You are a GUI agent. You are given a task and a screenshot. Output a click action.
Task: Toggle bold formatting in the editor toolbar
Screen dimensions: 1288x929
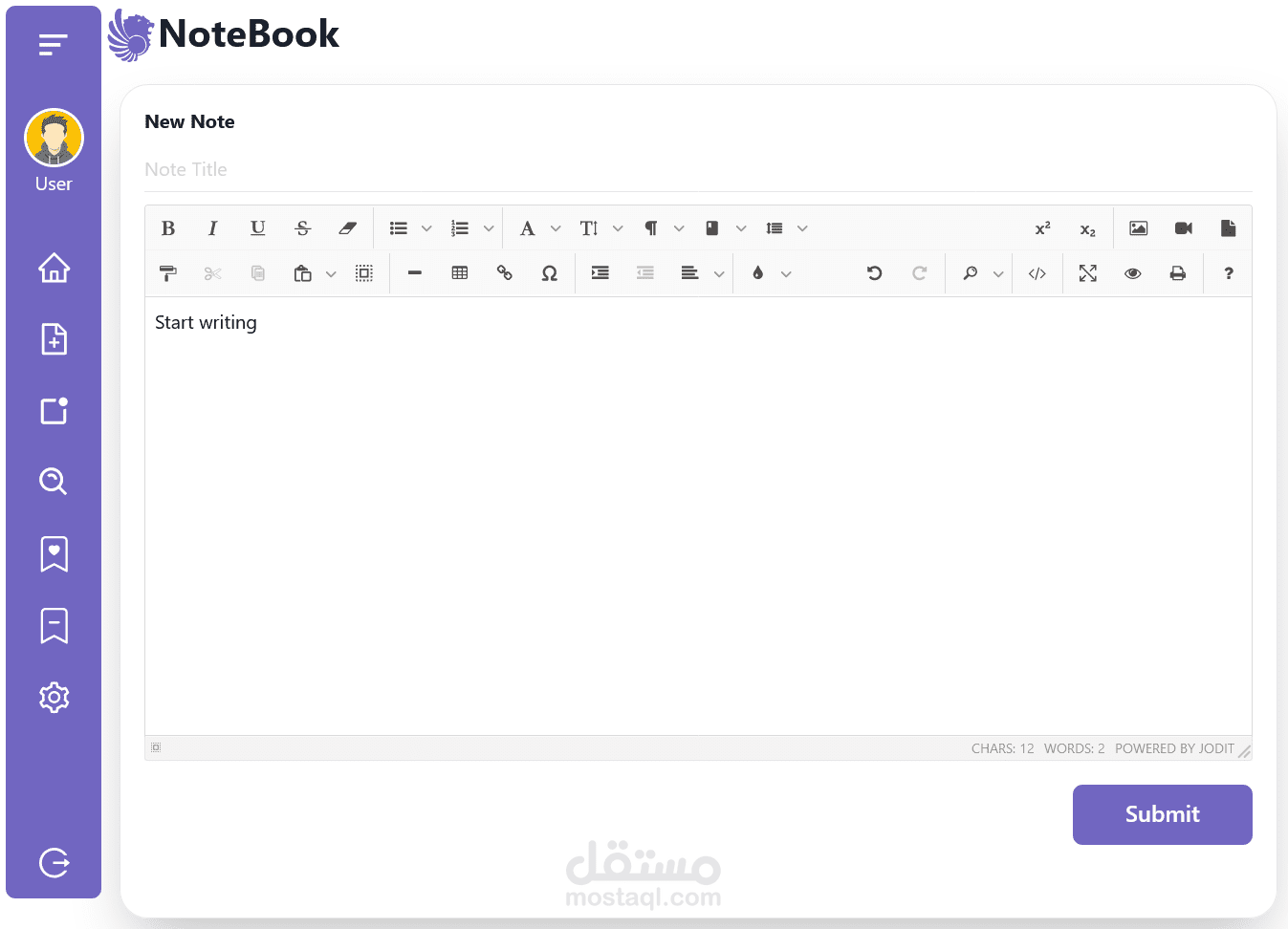(x=168, y=228)
